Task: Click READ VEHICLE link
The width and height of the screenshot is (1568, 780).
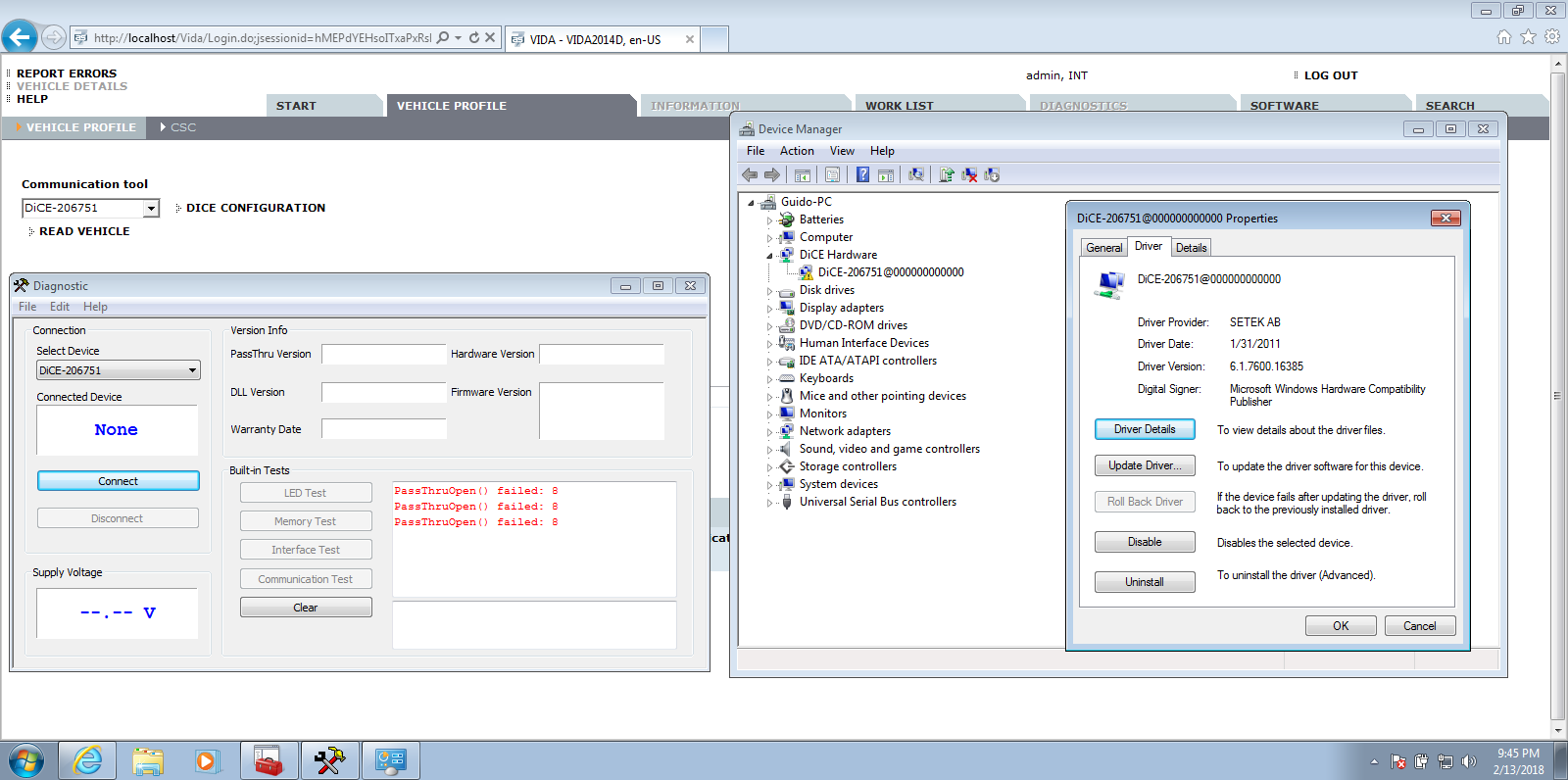Action: point(84,231)
